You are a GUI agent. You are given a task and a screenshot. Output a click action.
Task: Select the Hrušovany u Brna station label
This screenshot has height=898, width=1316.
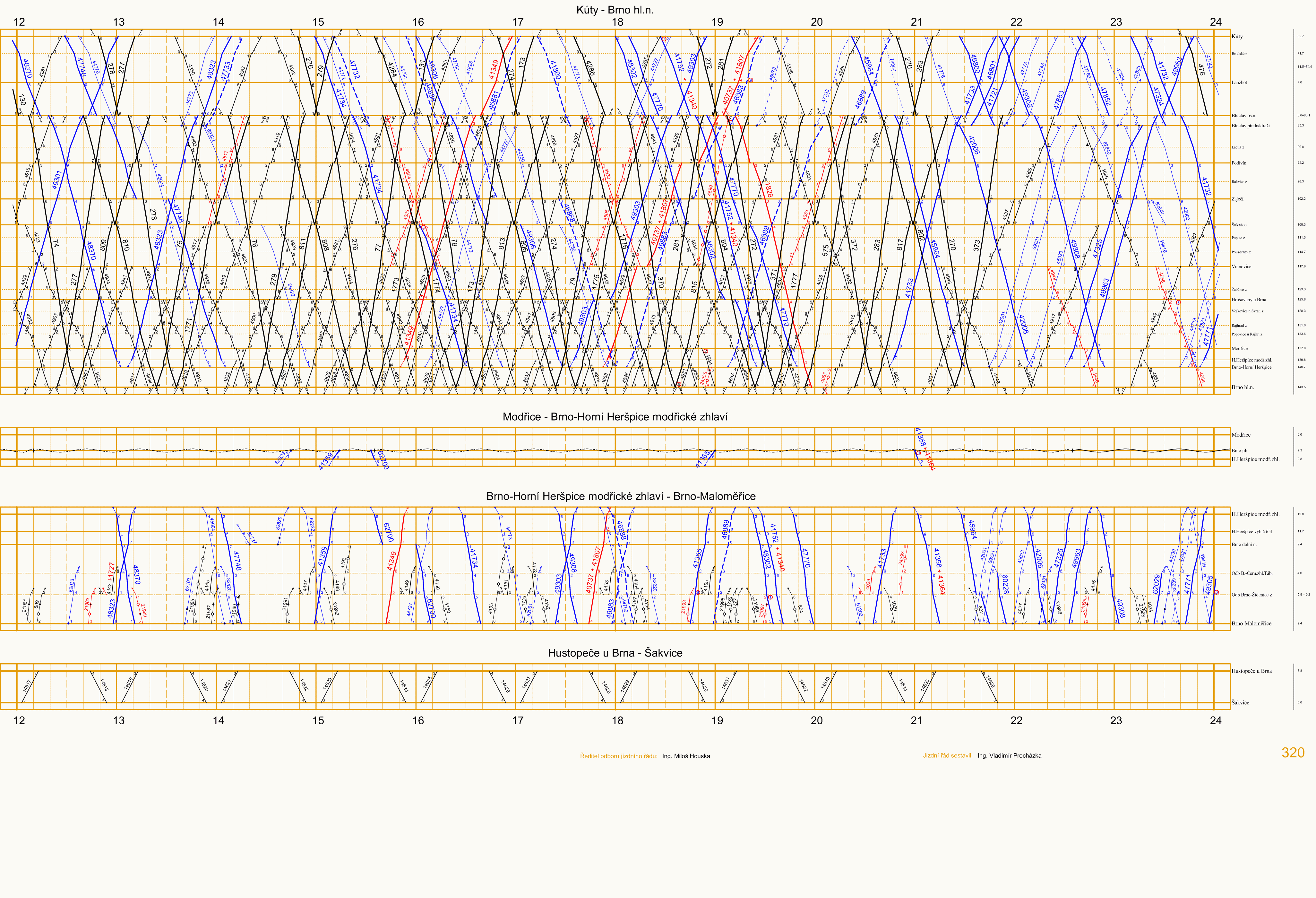(1249, 300)
